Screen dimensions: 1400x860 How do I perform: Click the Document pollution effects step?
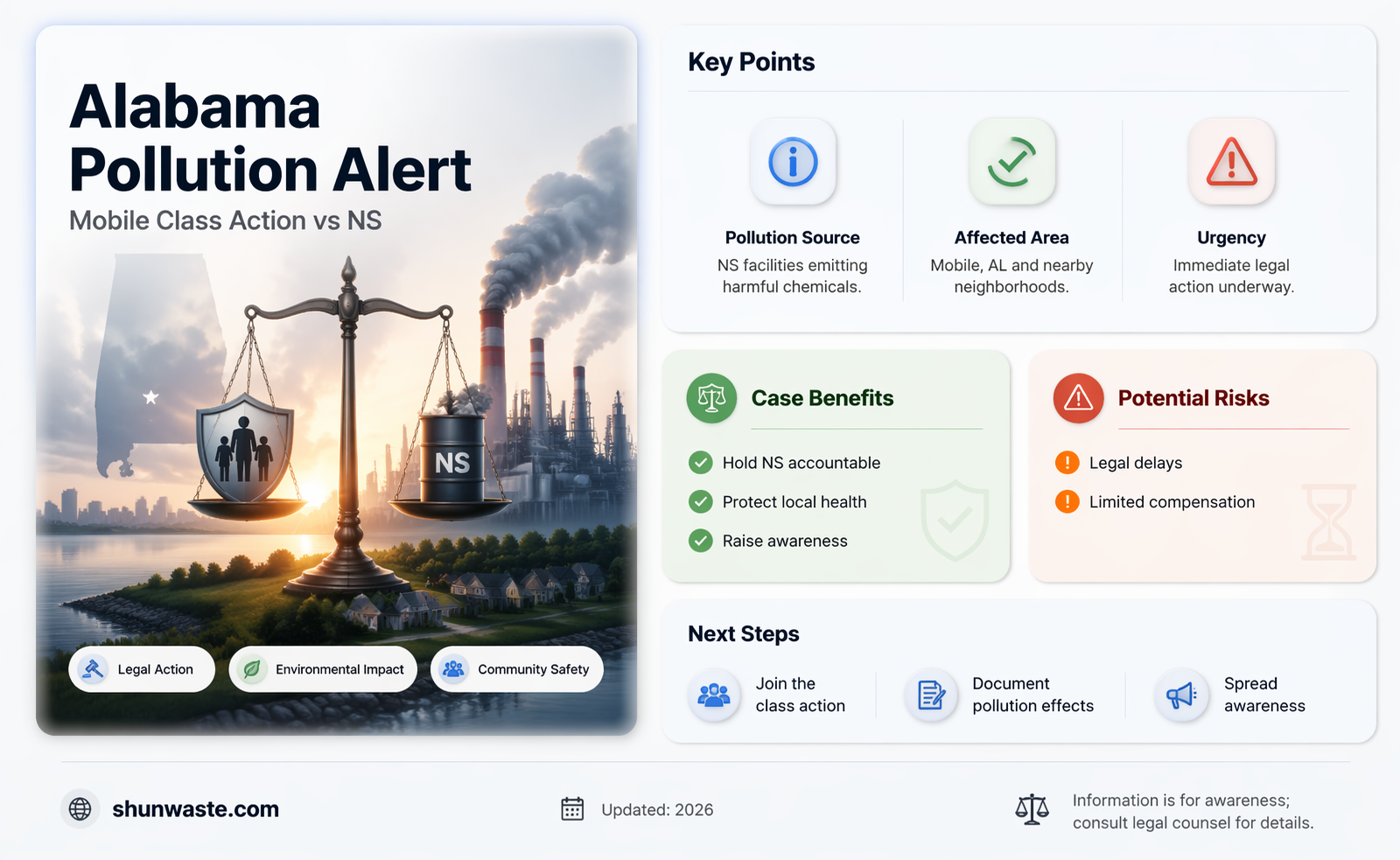tap(1000, 696)
